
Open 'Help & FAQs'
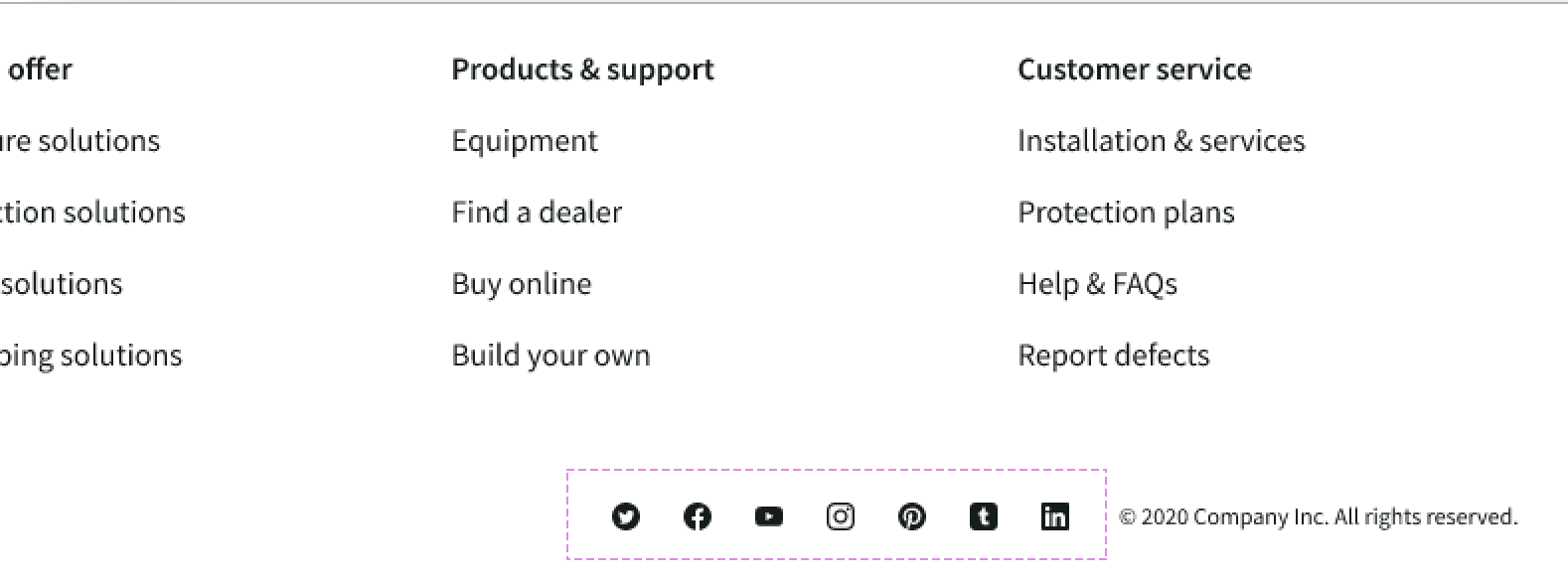click(1097, 284)
